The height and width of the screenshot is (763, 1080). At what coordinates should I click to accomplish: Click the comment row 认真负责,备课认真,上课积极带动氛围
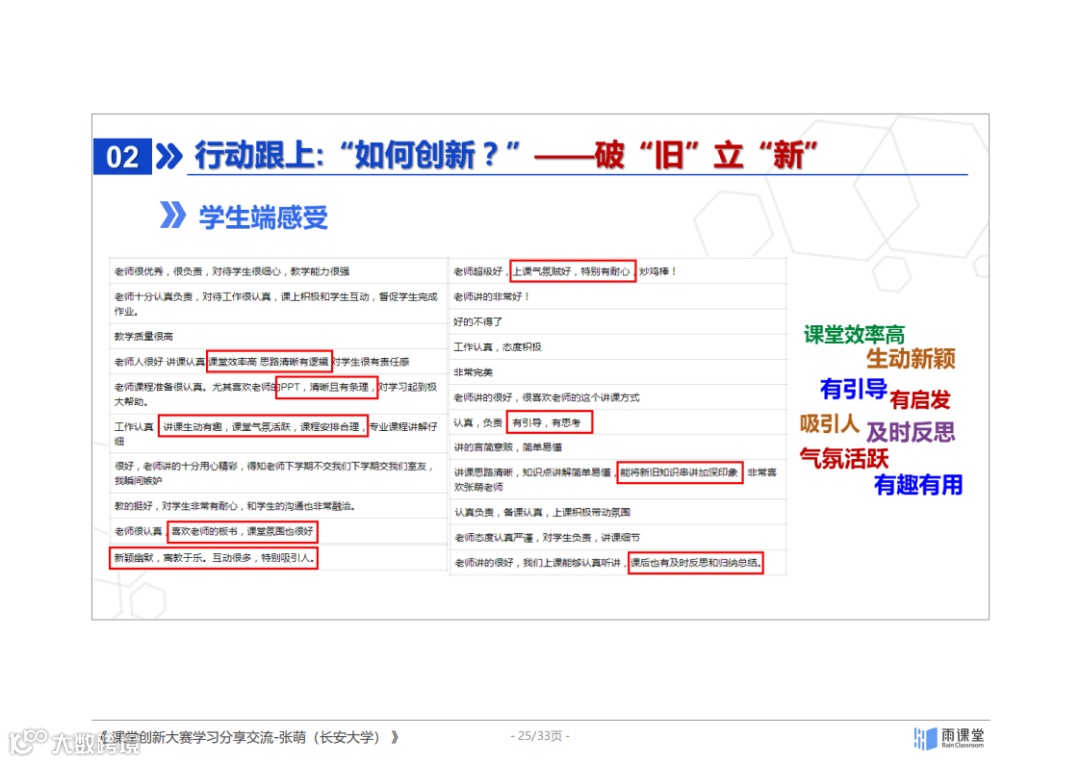(618, 512)
